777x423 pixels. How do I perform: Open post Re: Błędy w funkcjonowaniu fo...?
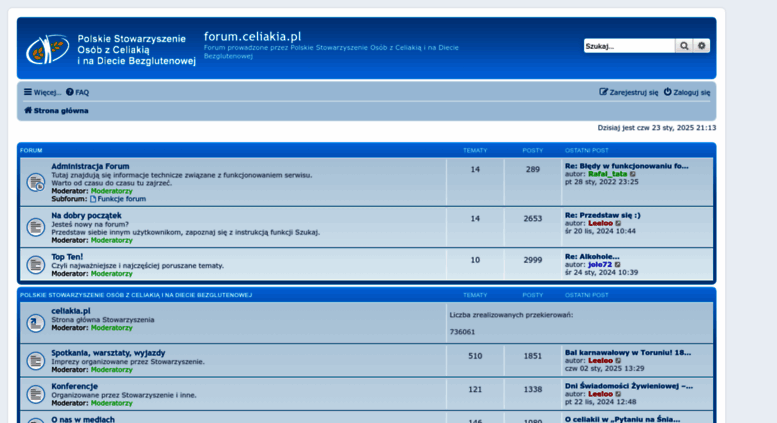click(x=626, y=166)
